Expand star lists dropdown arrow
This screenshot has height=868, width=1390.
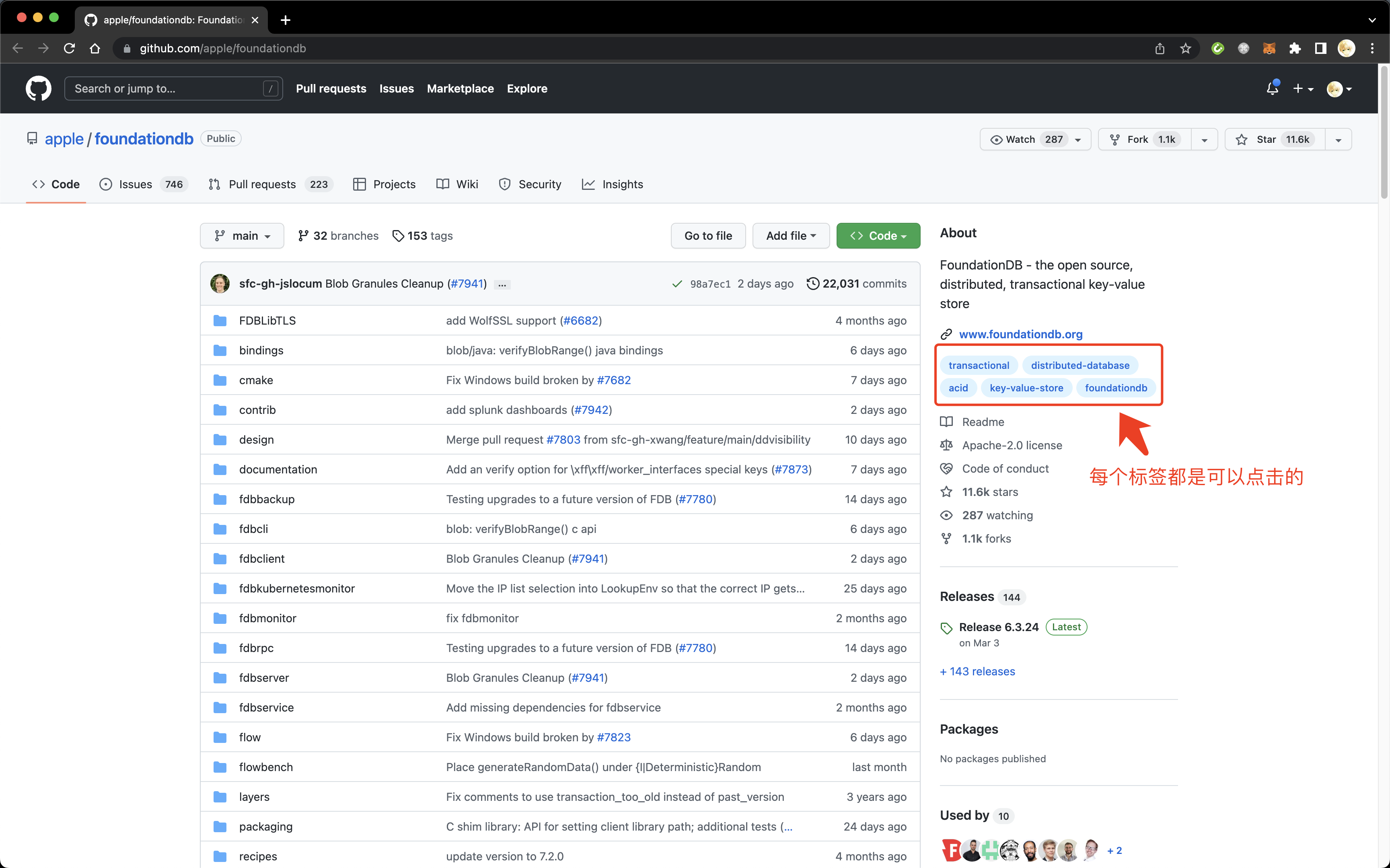pyautogui.click(x=1339, y=140)
